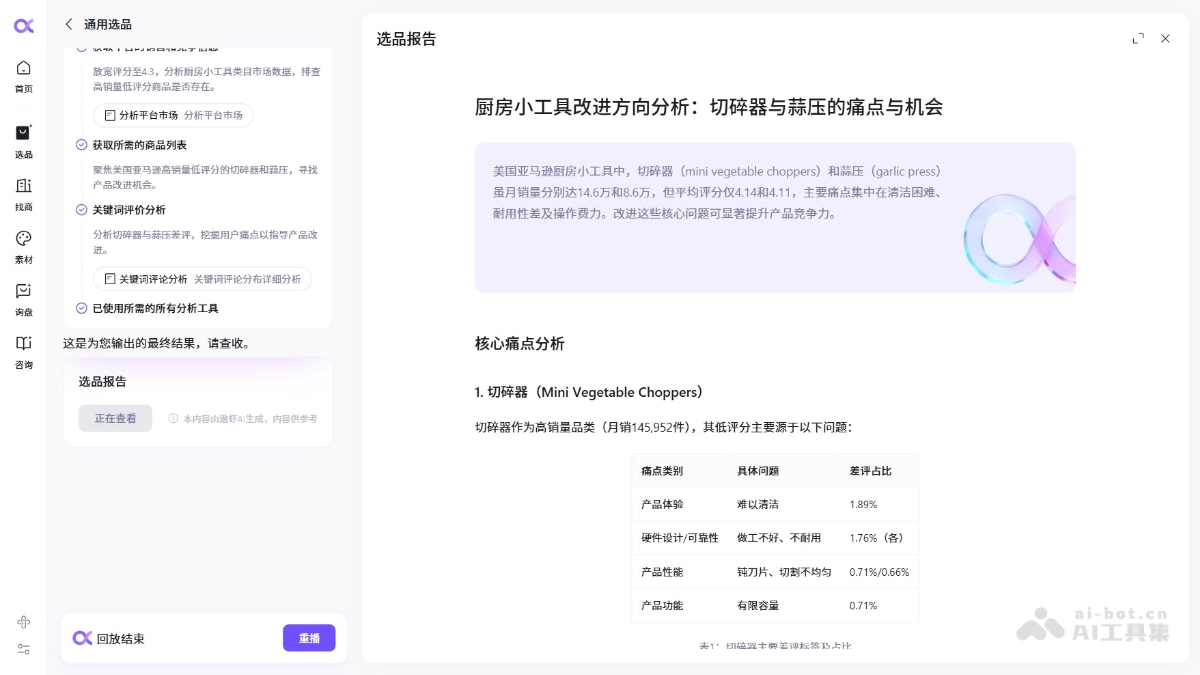Open the 素材 materials palette section
Image resolution: width=1200 pixels, height=675 pixels.
click(x=23, y=246)
